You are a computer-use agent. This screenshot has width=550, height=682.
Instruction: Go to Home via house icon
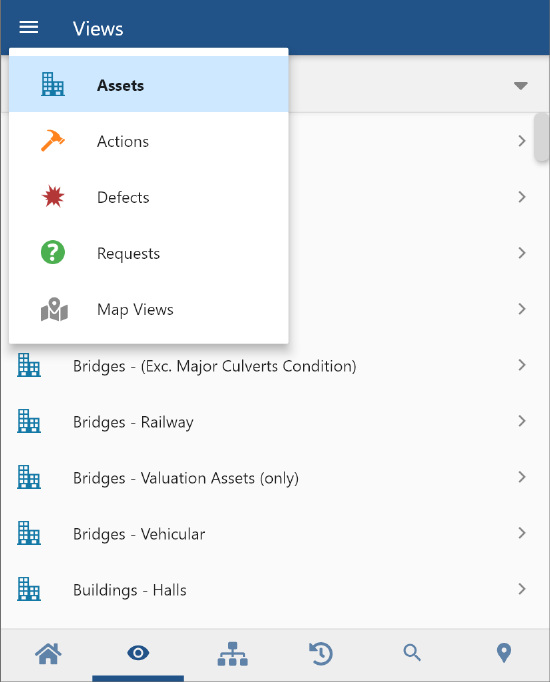(x=48, y=653)
